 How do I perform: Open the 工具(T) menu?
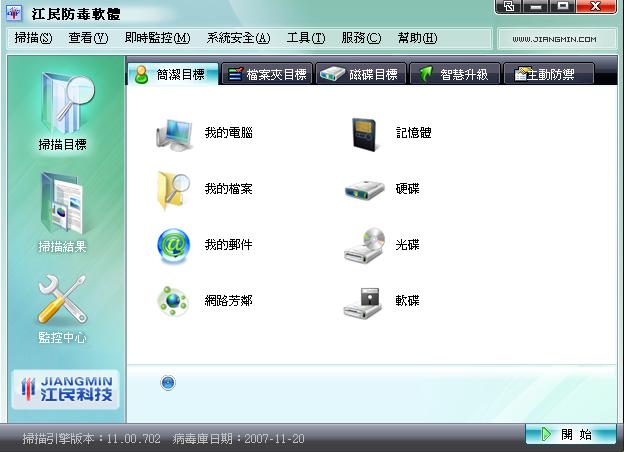point(306,38)
